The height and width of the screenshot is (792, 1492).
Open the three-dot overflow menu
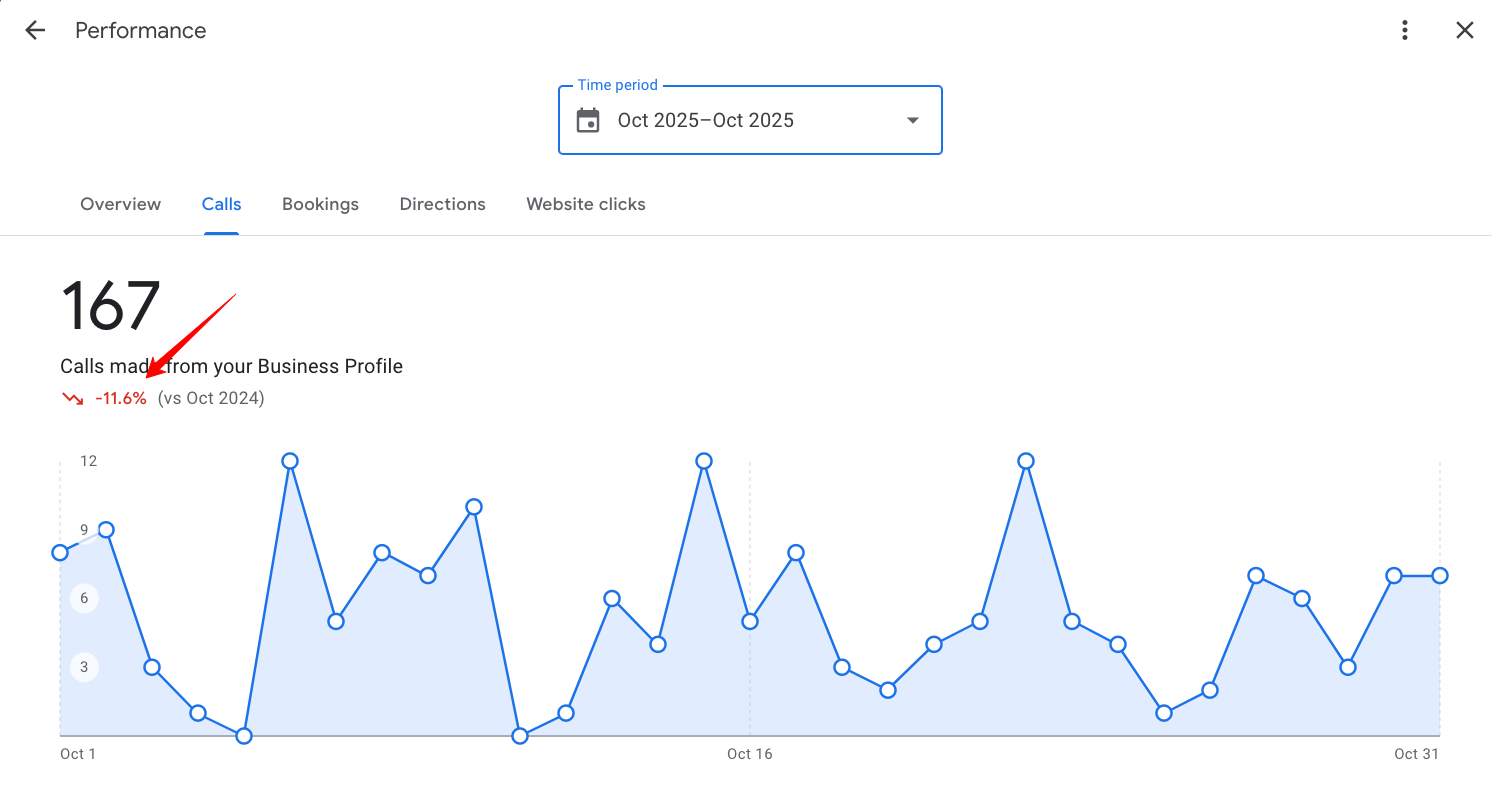(x=1404, y=30)
